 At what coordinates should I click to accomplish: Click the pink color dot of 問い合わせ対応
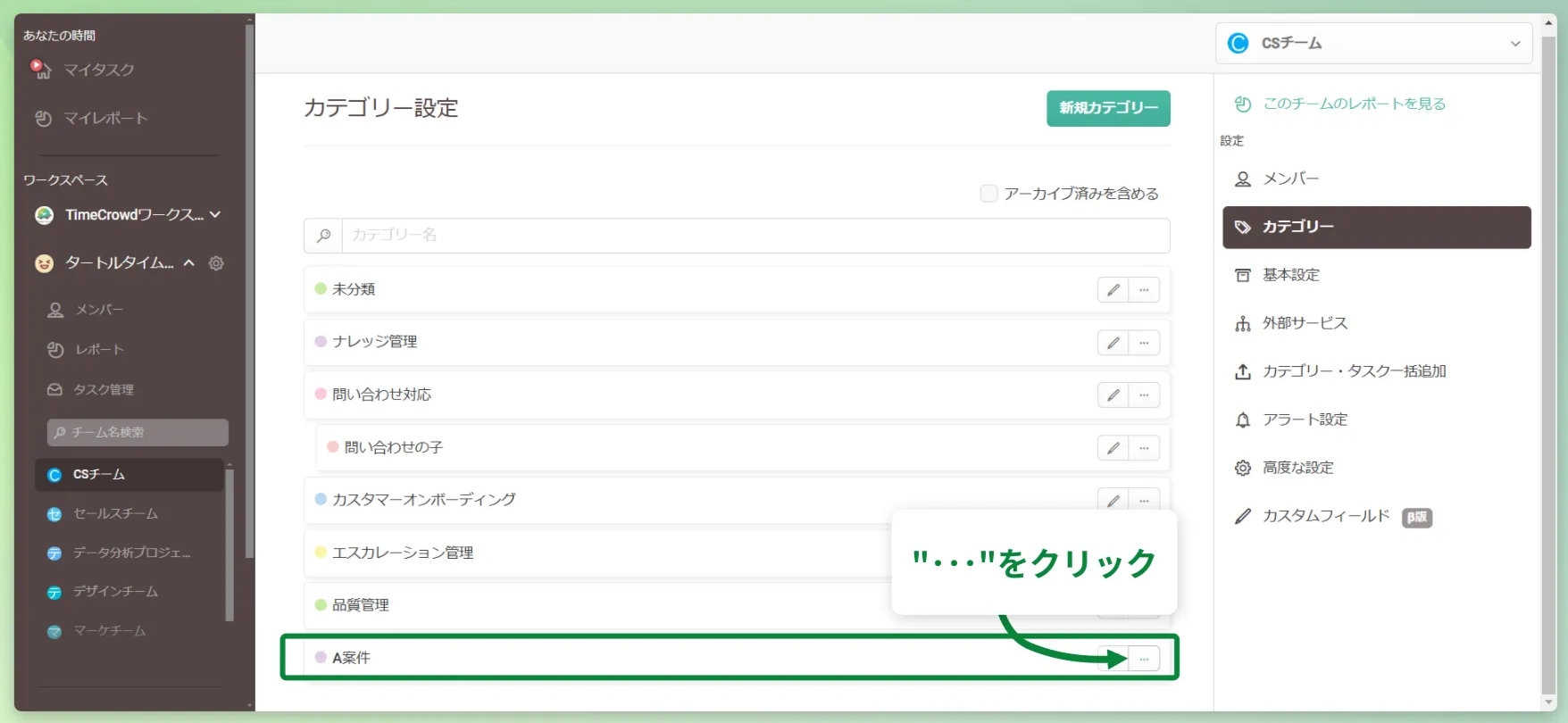click(x=321, y=395)
